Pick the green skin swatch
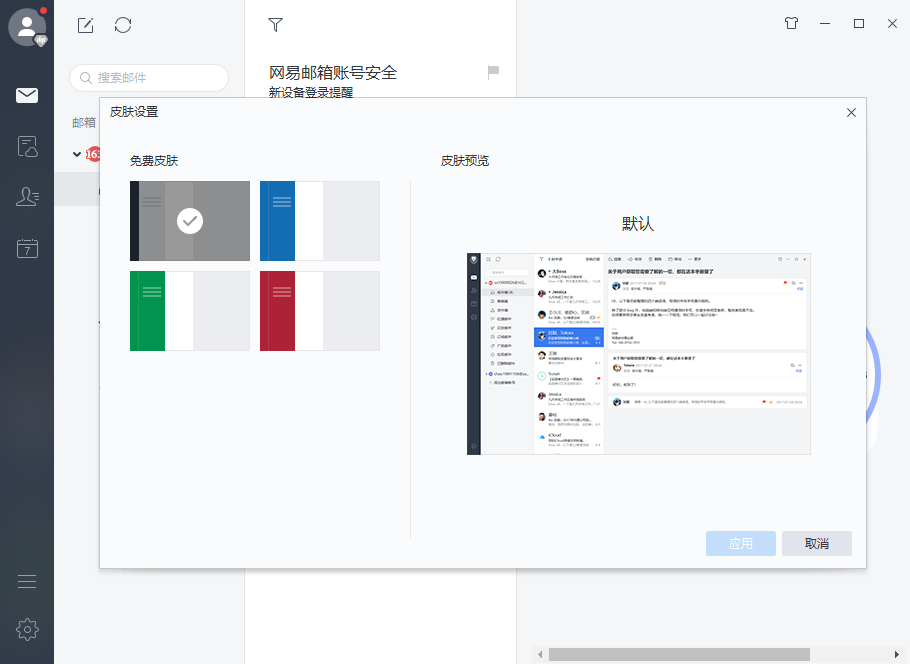The image size is (910, 664). [189, 311]
